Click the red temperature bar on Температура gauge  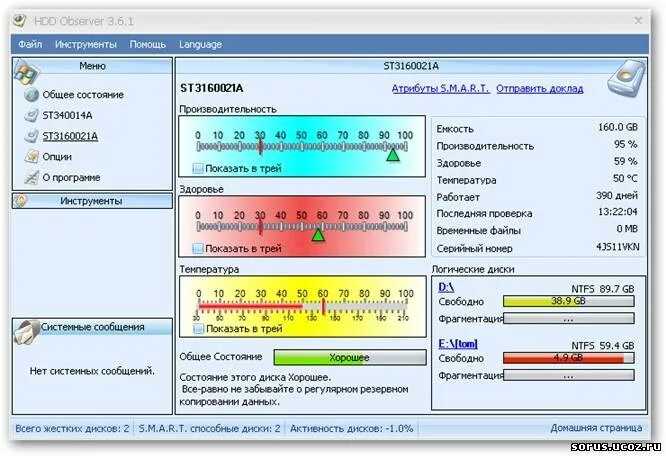pos(250,306)
